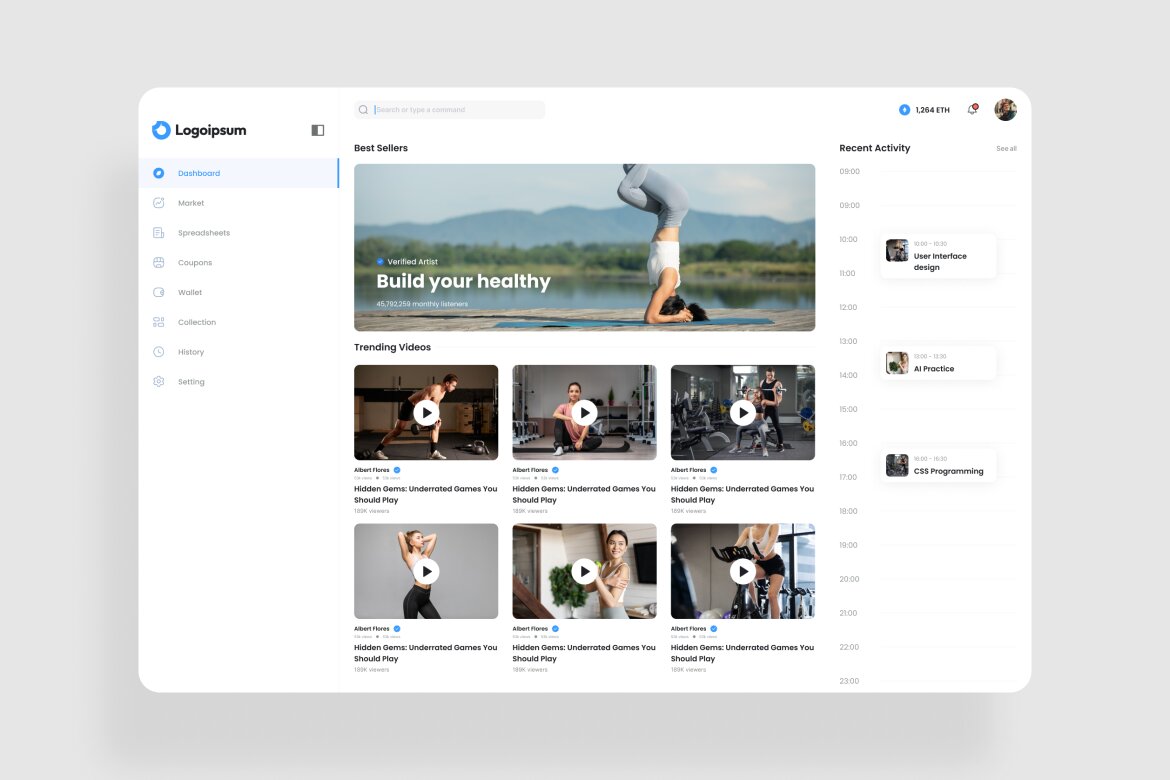Open the Build your healthy banner
Viewport: 1170px width, 780px height.
[585, 247]
